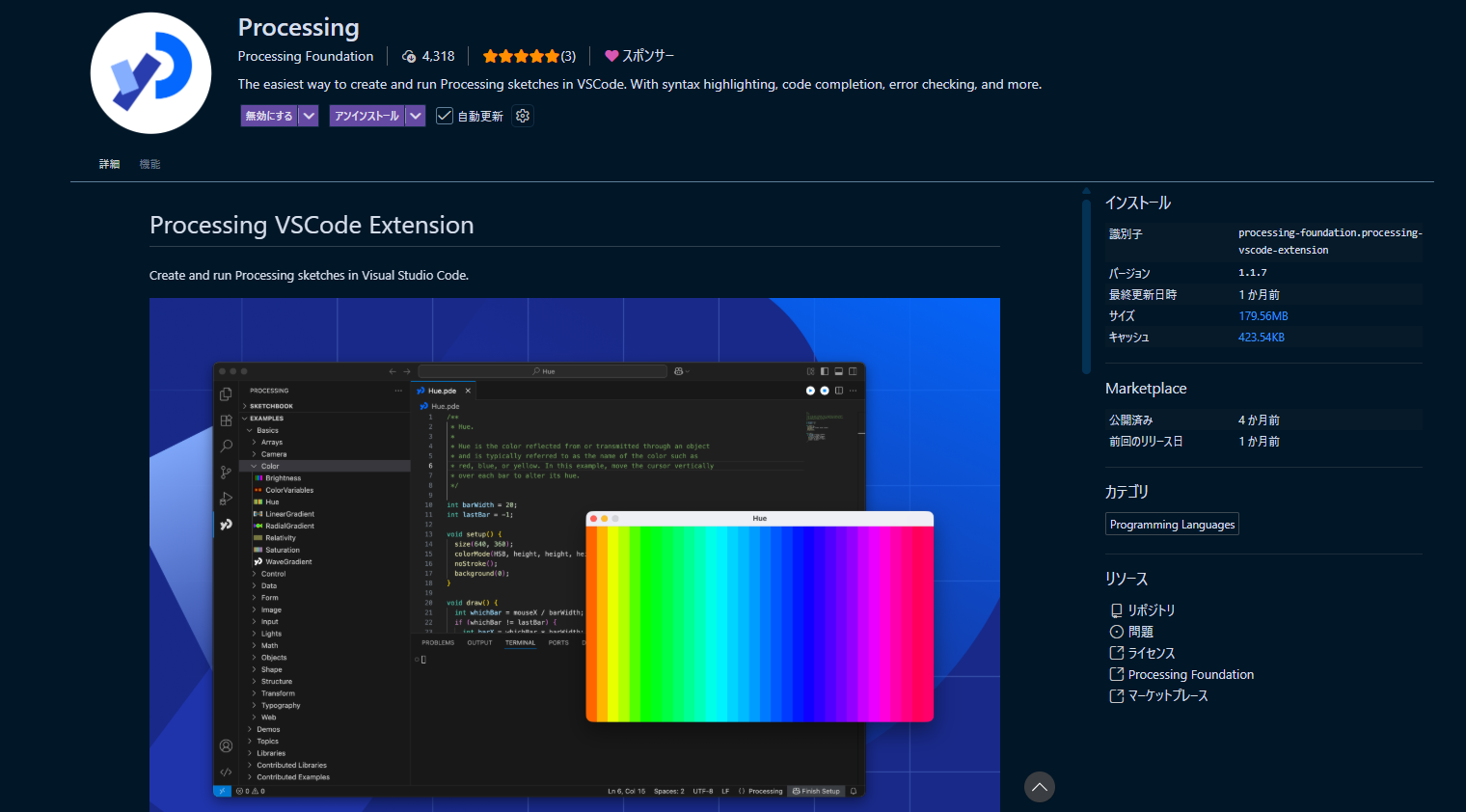Click the extension identifier text
The width and height of the screenshot is (1466, 812).
(x=1330, y=241)
